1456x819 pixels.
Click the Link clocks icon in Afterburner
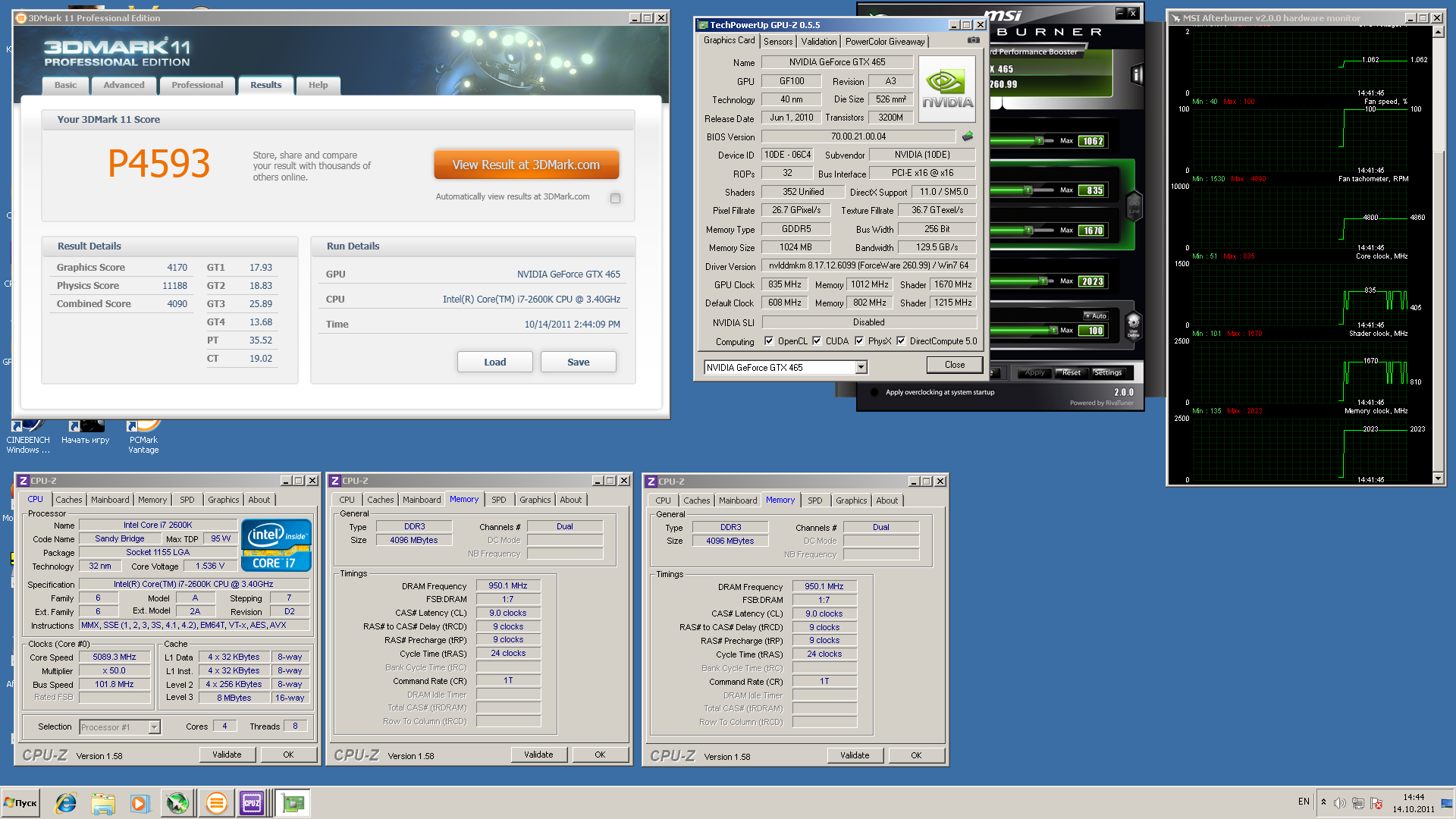[1134, 206]
